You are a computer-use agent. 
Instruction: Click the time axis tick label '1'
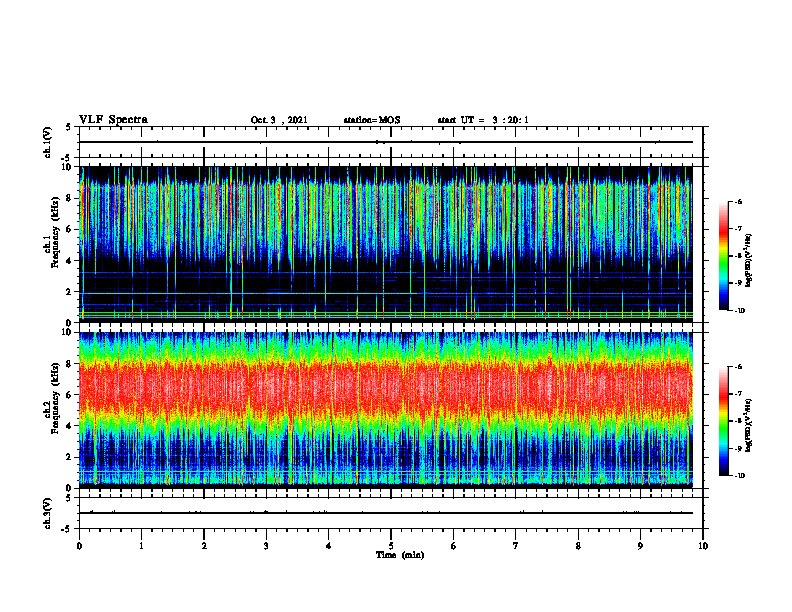[141, 546]
